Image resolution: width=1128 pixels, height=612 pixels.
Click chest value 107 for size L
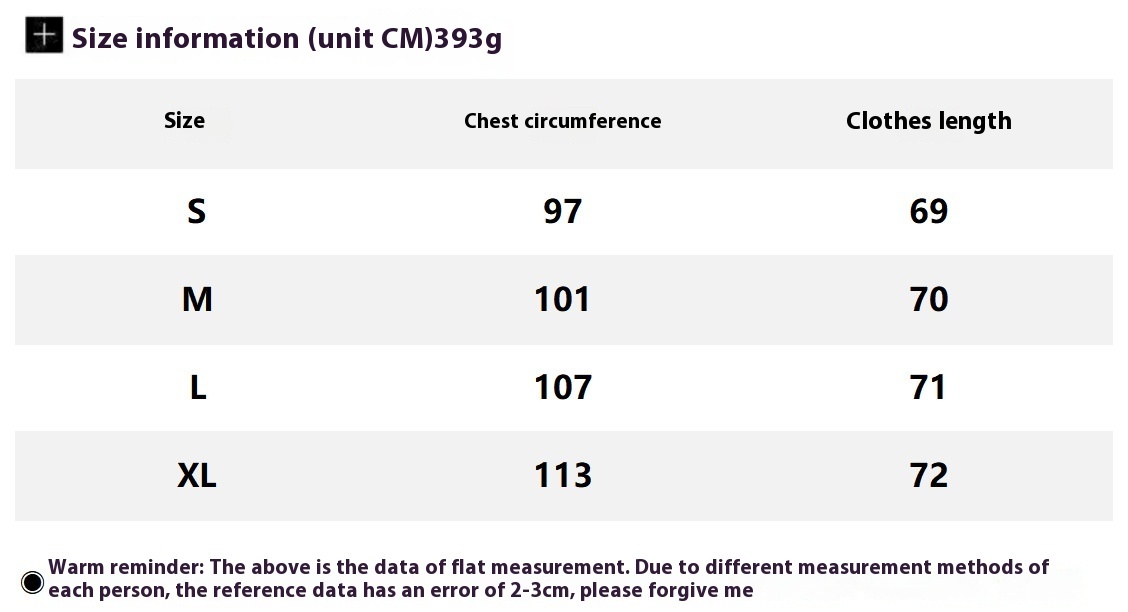[x=562, y=387]
